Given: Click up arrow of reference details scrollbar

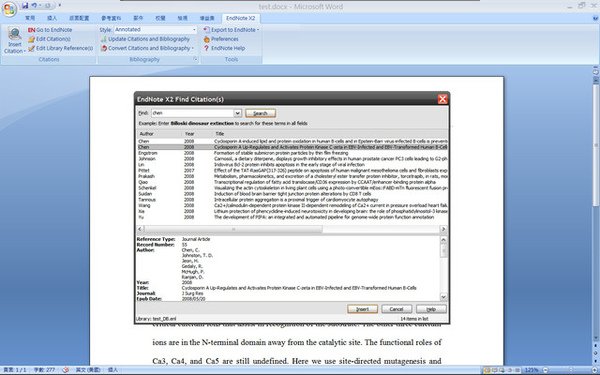Looking at the screenshot, I should point(443,240).
